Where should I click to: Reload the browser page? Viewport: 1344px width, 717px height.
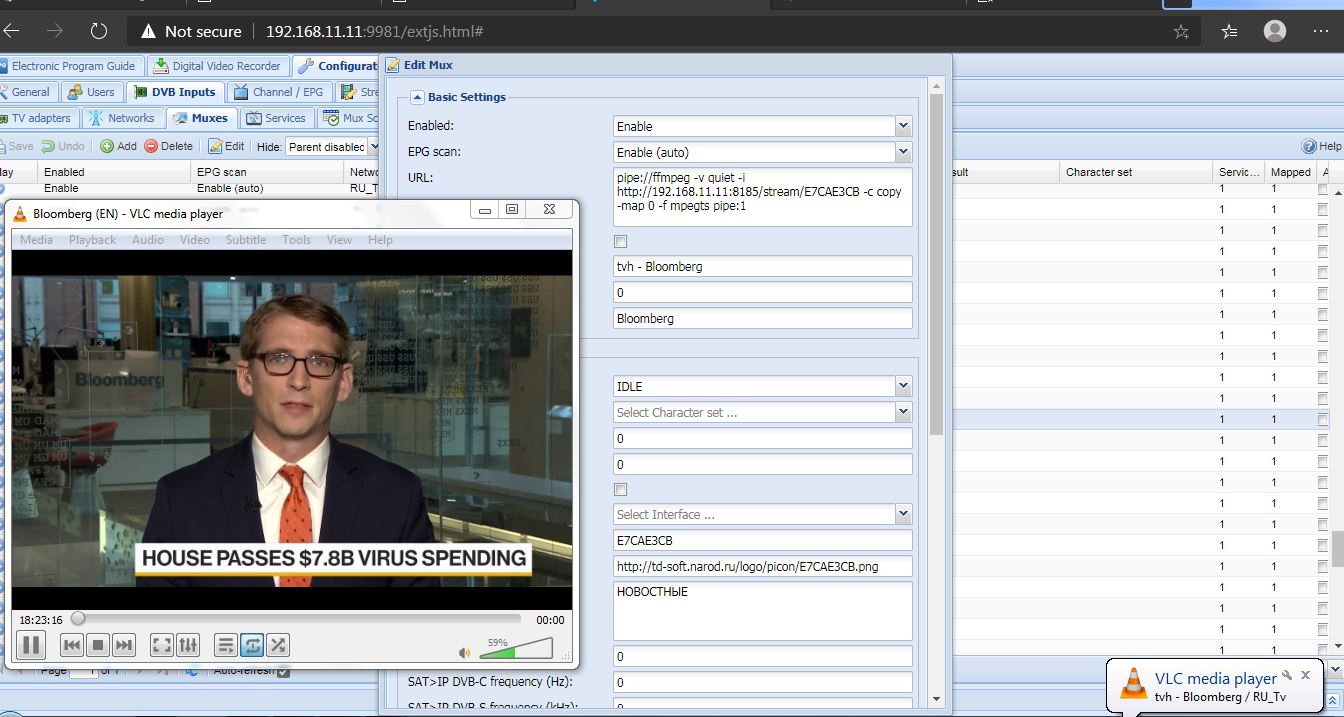coord(98,31)
